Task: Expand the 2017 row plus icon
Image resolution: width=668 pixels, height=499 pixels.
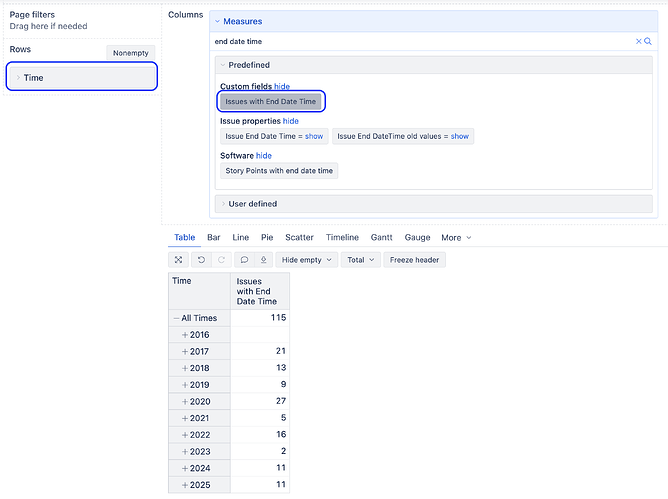Action: 185,351
